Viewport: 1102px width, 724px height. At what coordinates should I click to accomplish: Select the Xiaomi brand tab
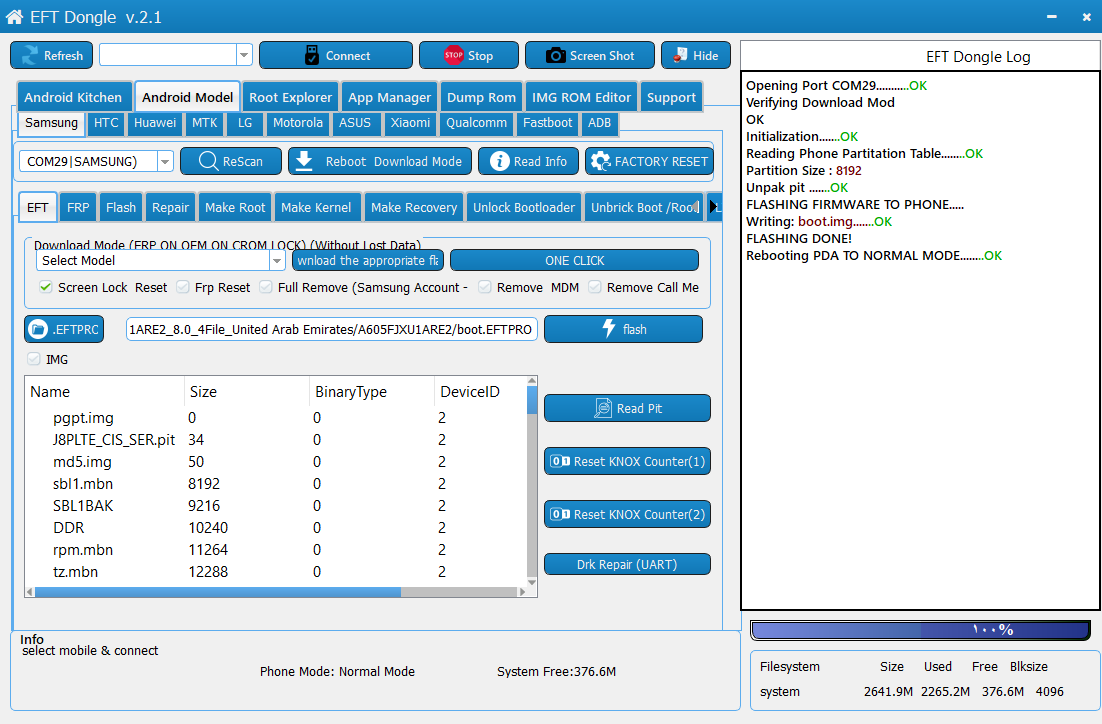[410, 123]
